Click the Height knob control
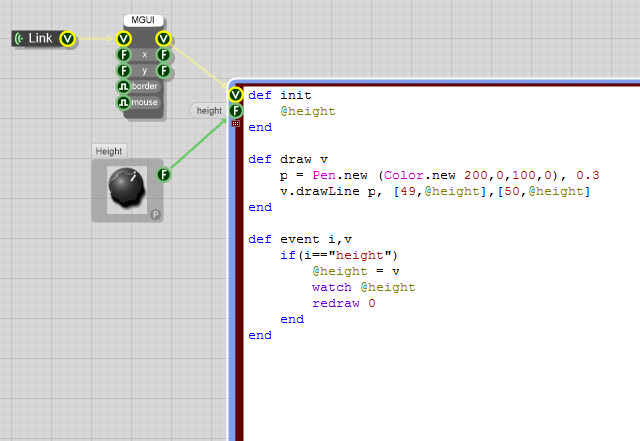Viewport: 640px width, 441px height. point(127,186)
